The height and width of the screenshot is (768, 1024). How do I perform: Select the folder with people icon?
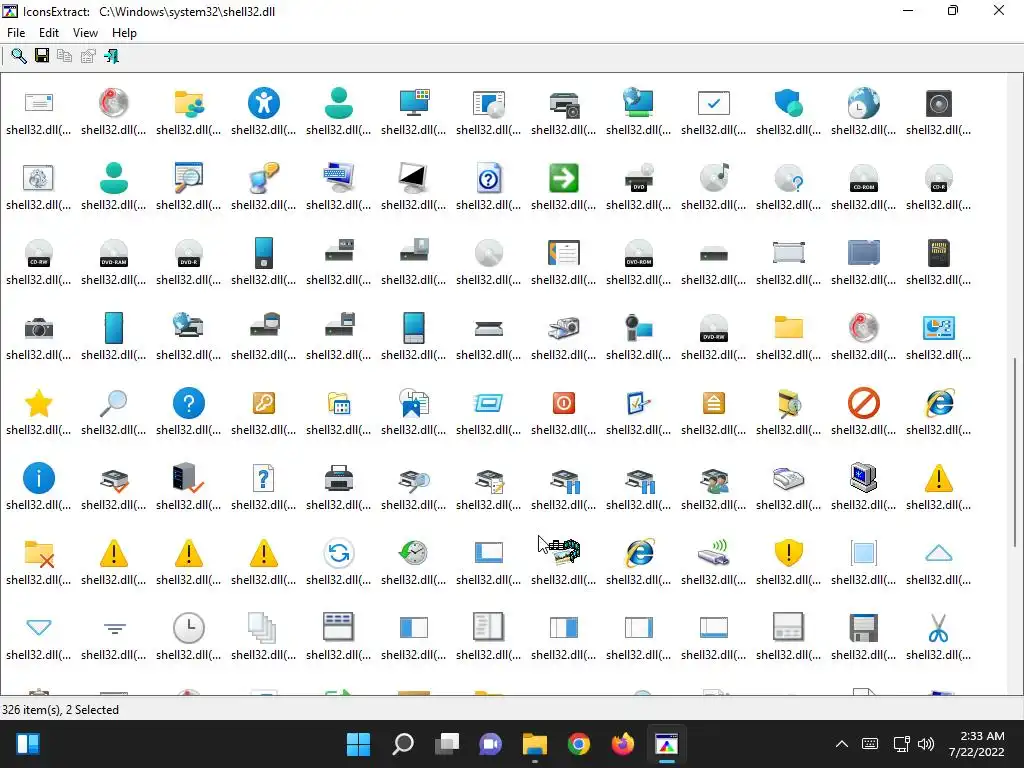click(x=189, y=103)
